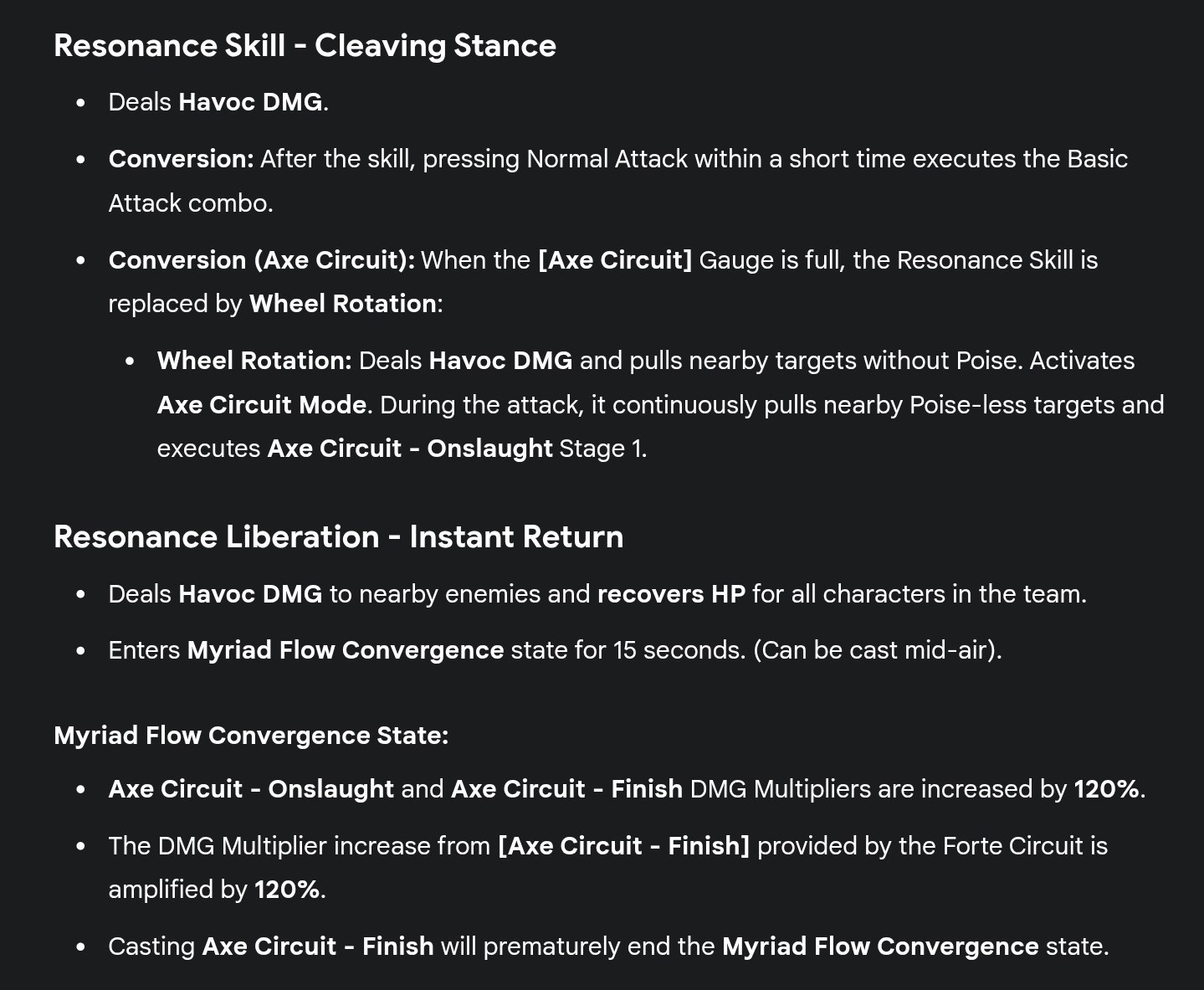
Task: Click the "Resonance Liberation - Instant Return" heading
Action: [338, 536]
